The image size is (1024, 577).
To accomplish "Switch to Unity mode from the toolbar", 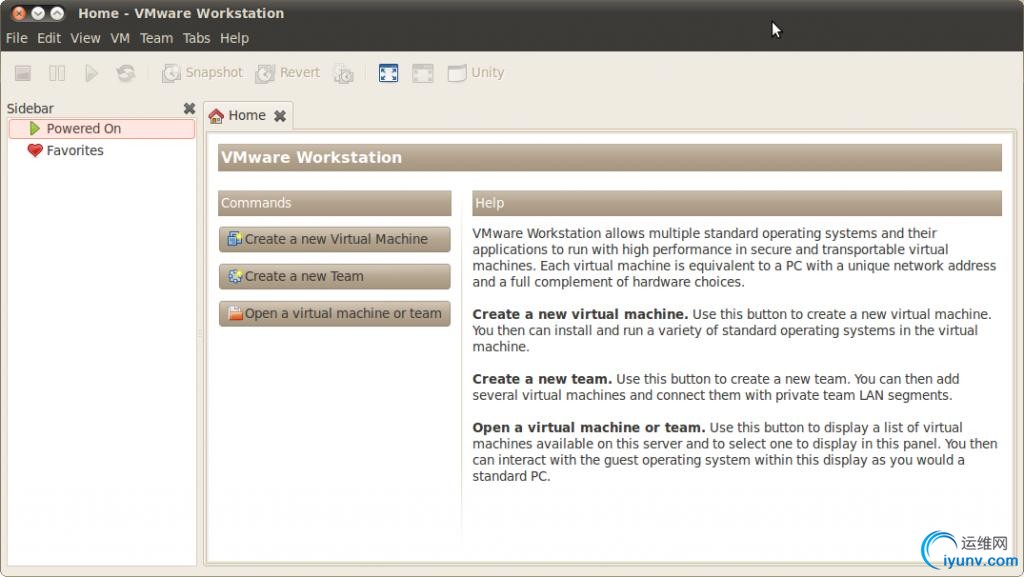I will click(x=475, y=73).
